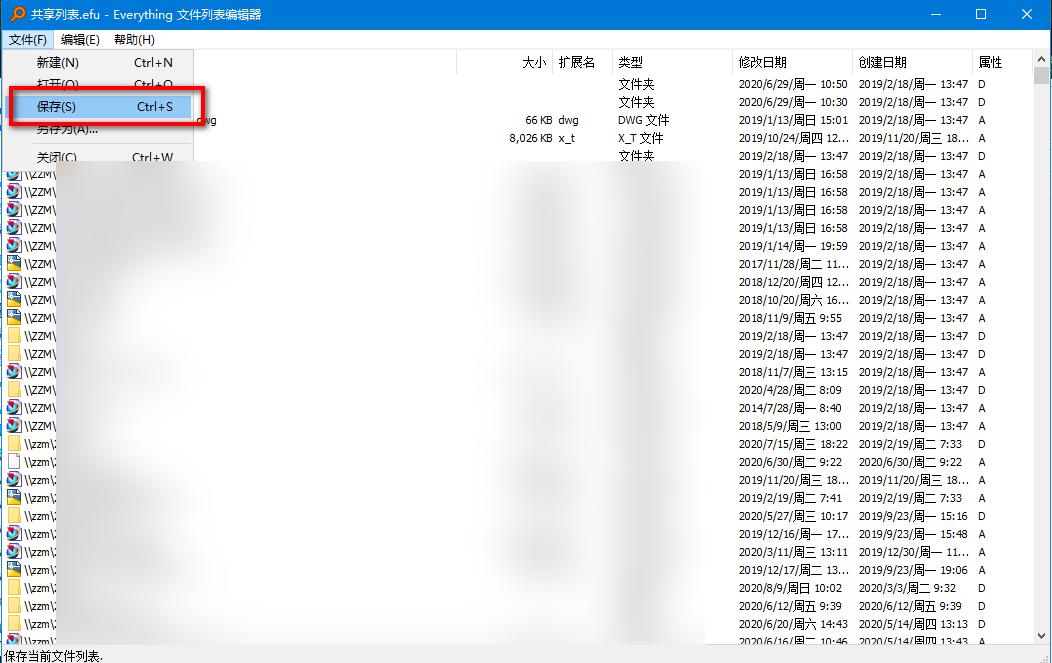Click the X_T file type icon in the list
The height and width of the screenshot is (663, 1052).
(x=14, y=139)
